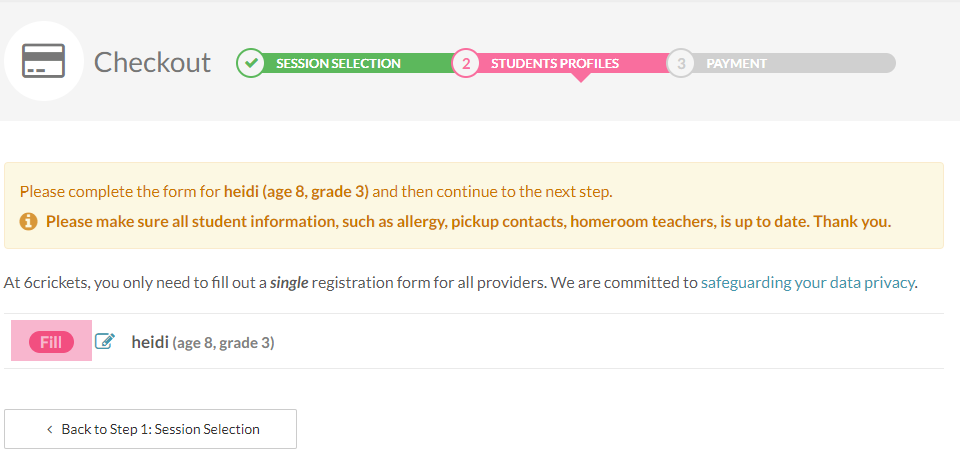
Task: Click the green checkmark step icon
Action: click(x=250, y=63)
